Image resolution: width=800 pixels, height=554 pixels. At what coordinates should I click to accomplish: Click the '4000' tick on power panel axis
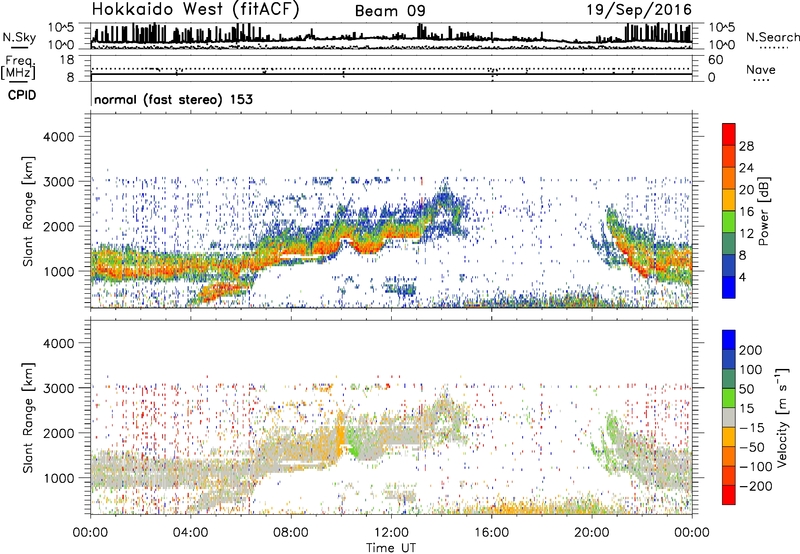coord(59,137)
